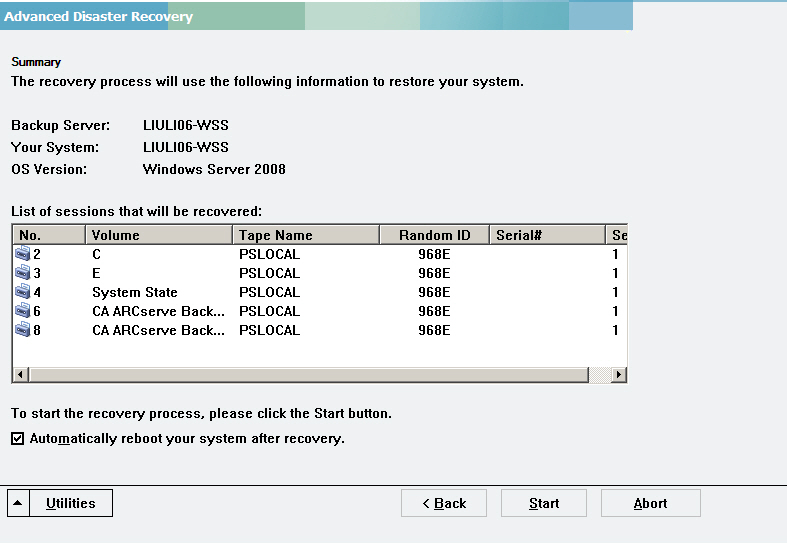Start the recovery process
The height and width of the screenshot is (545, 787).
(x=544, y=503)
